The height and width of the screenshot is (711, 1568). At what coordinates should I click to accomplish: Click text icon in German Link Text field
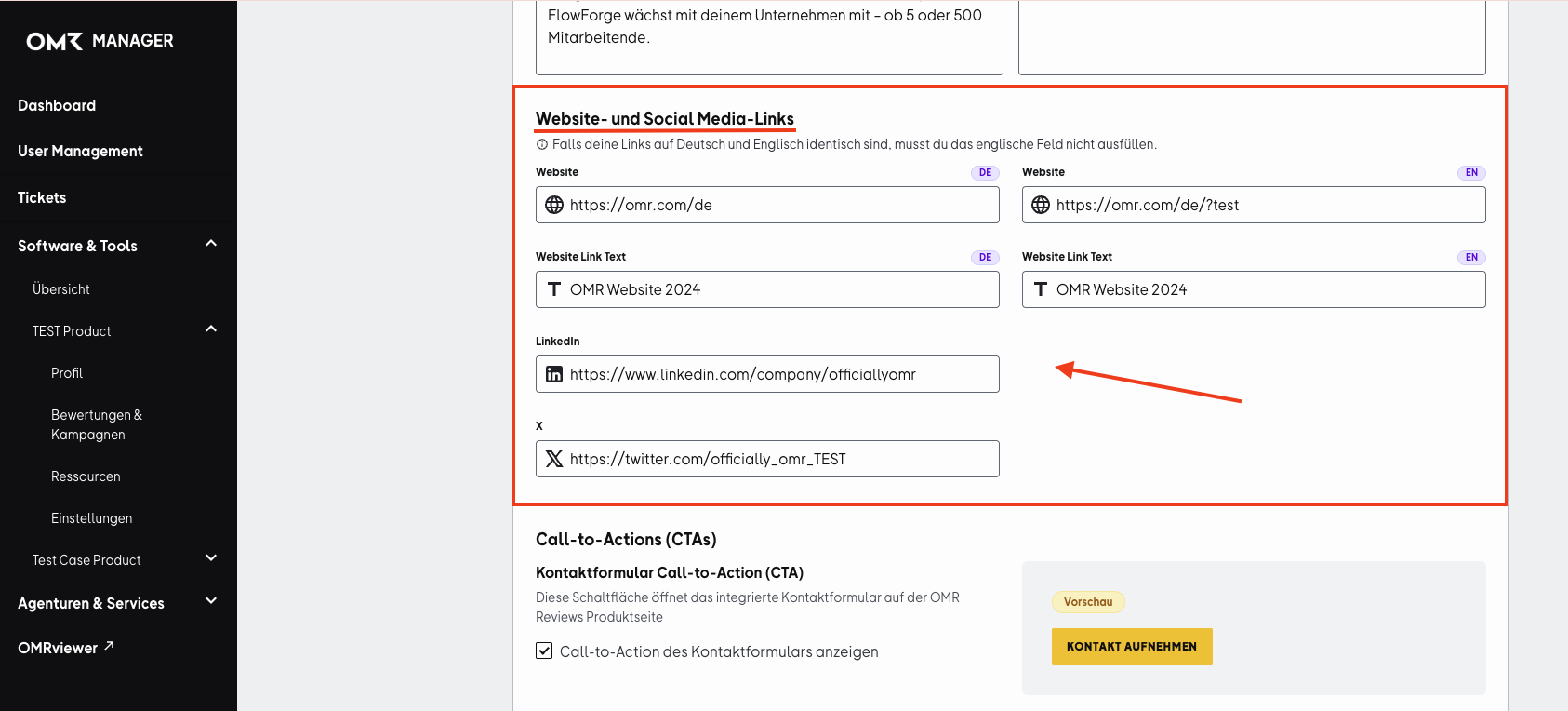(x=554, y=289)
